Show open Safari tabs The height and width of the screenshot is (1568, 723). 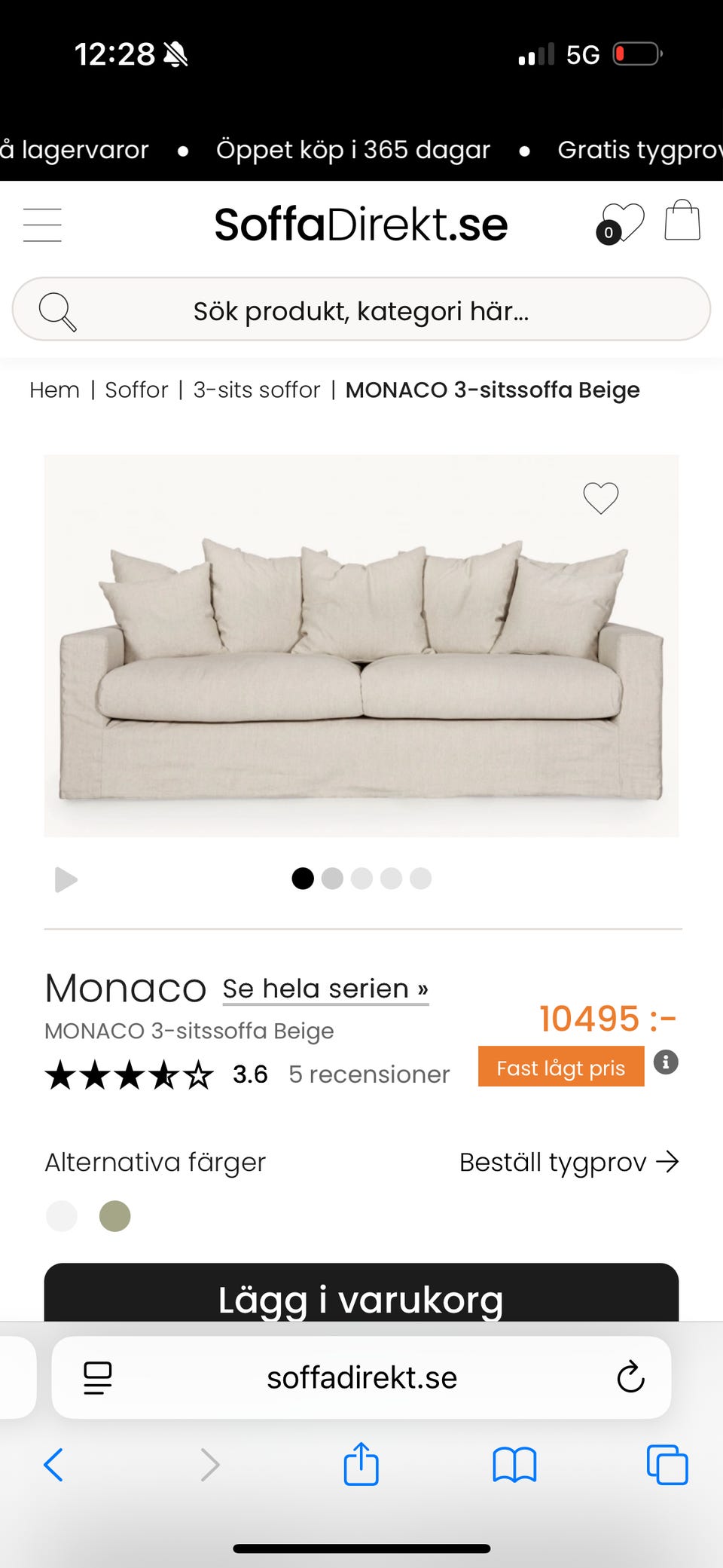click(x=667, y=1465)
